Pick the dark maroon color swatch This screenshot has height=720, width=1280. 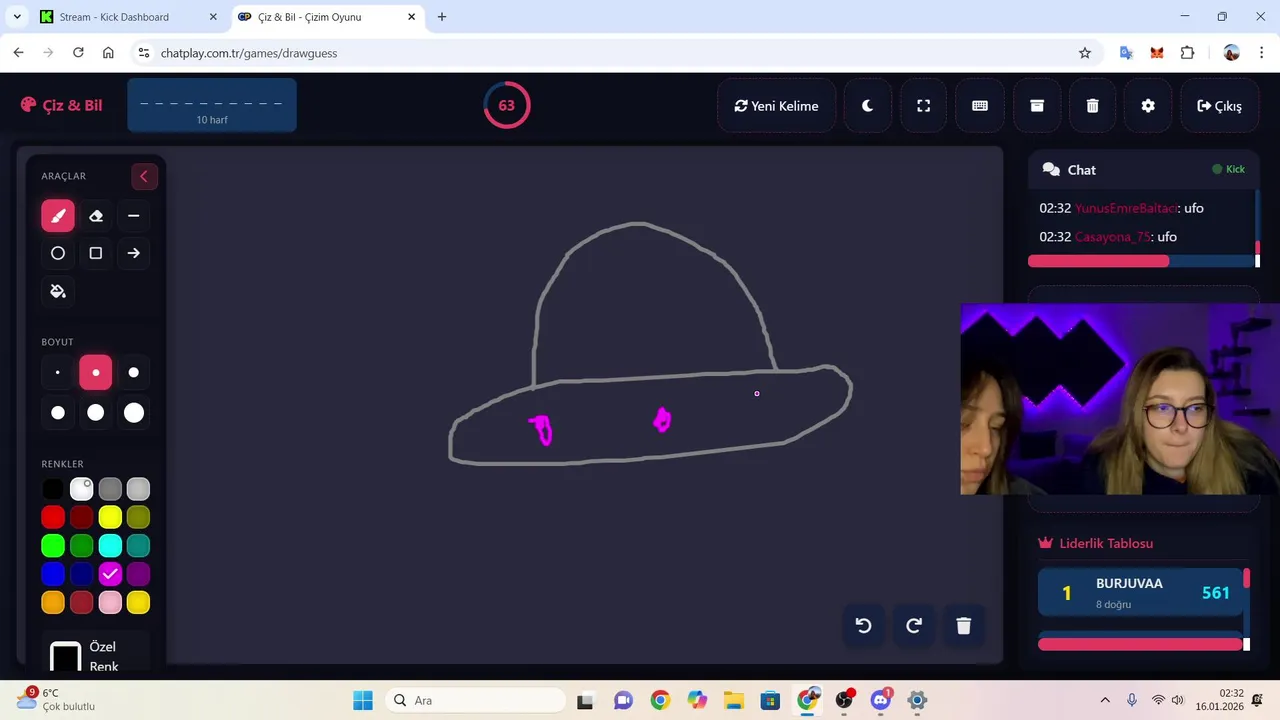point(82,517)
